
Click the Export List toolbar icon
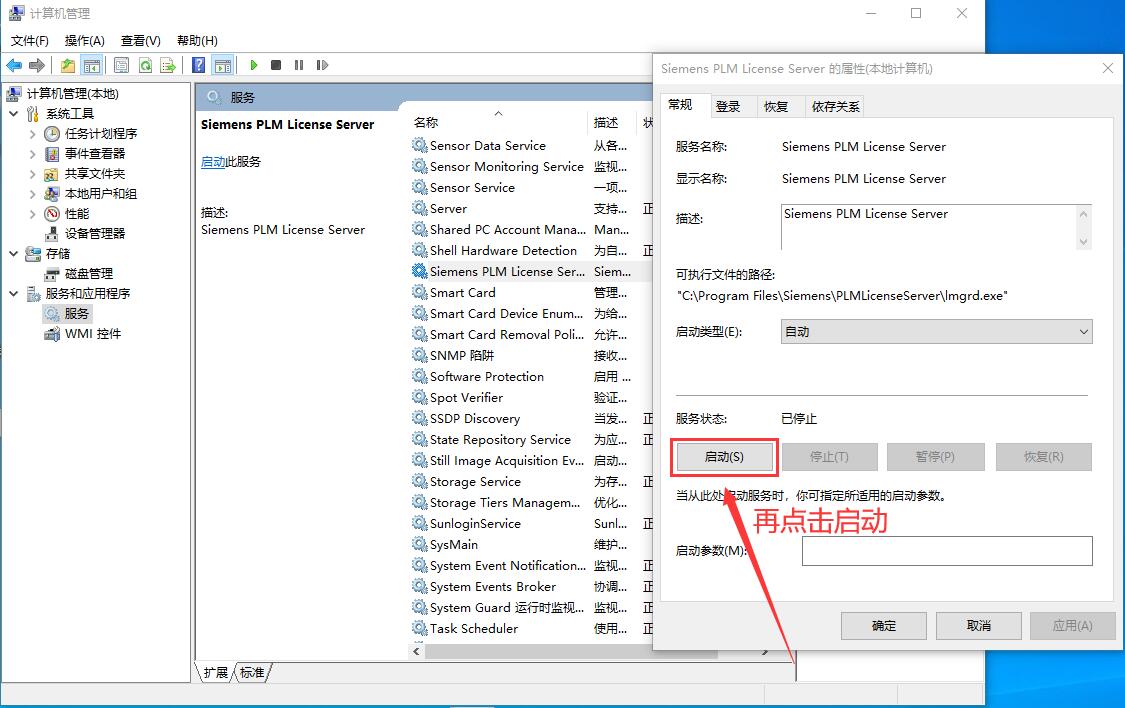(168, 65)
